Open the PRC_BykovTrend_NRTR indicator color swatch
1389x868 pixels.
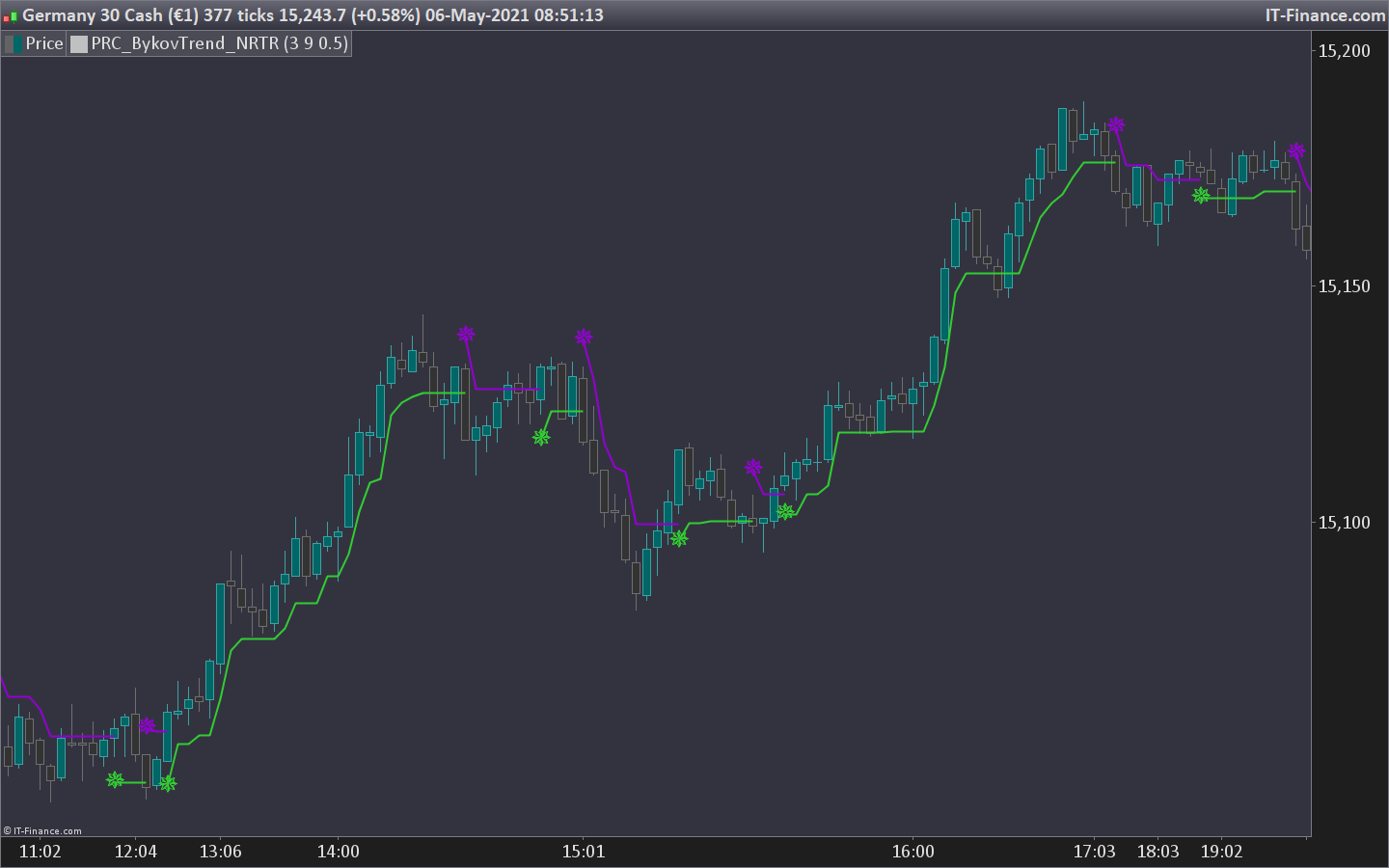[x=79, y=43]
